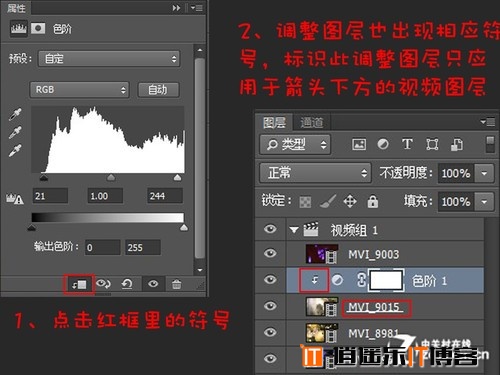Hide the 视频组 1 group
Image resolution: width=500 pixels, height=375 pixels.
(x=270, y=229)
